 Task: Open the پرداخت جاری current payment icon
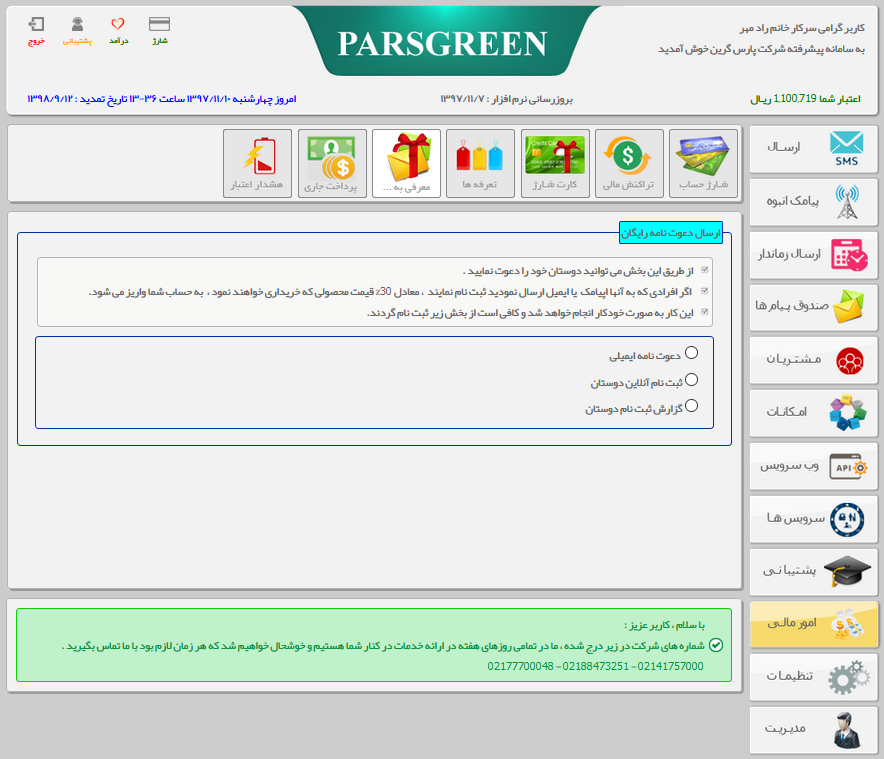332,163
